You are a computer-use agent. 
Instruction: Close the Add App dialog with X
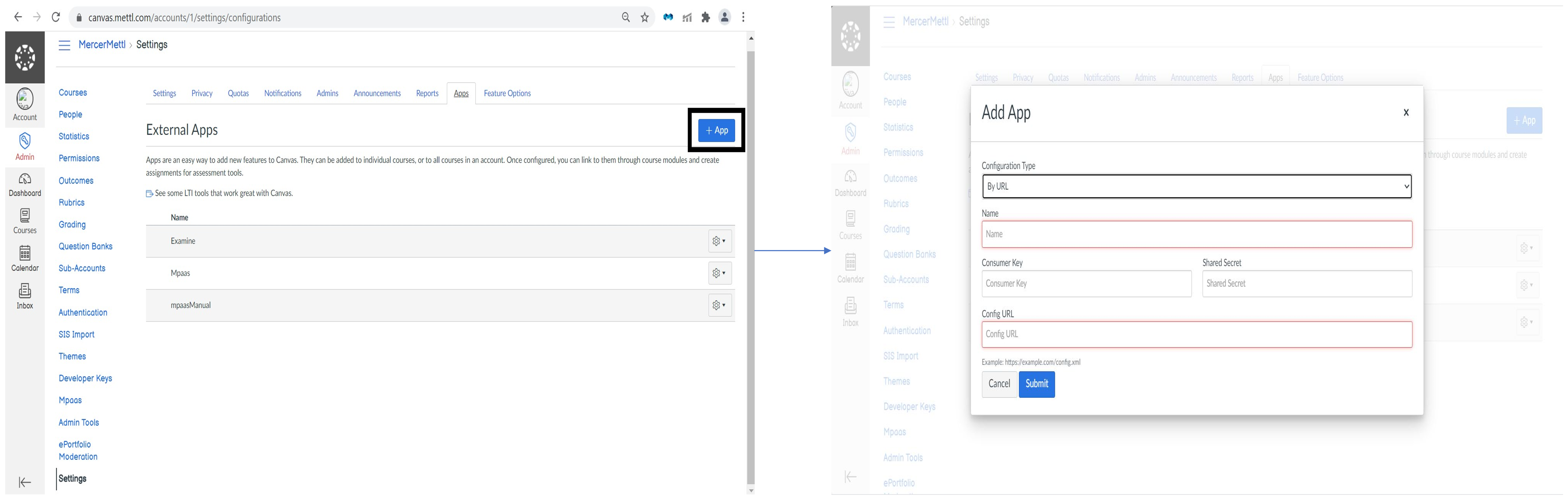(x=1406, y=113)
